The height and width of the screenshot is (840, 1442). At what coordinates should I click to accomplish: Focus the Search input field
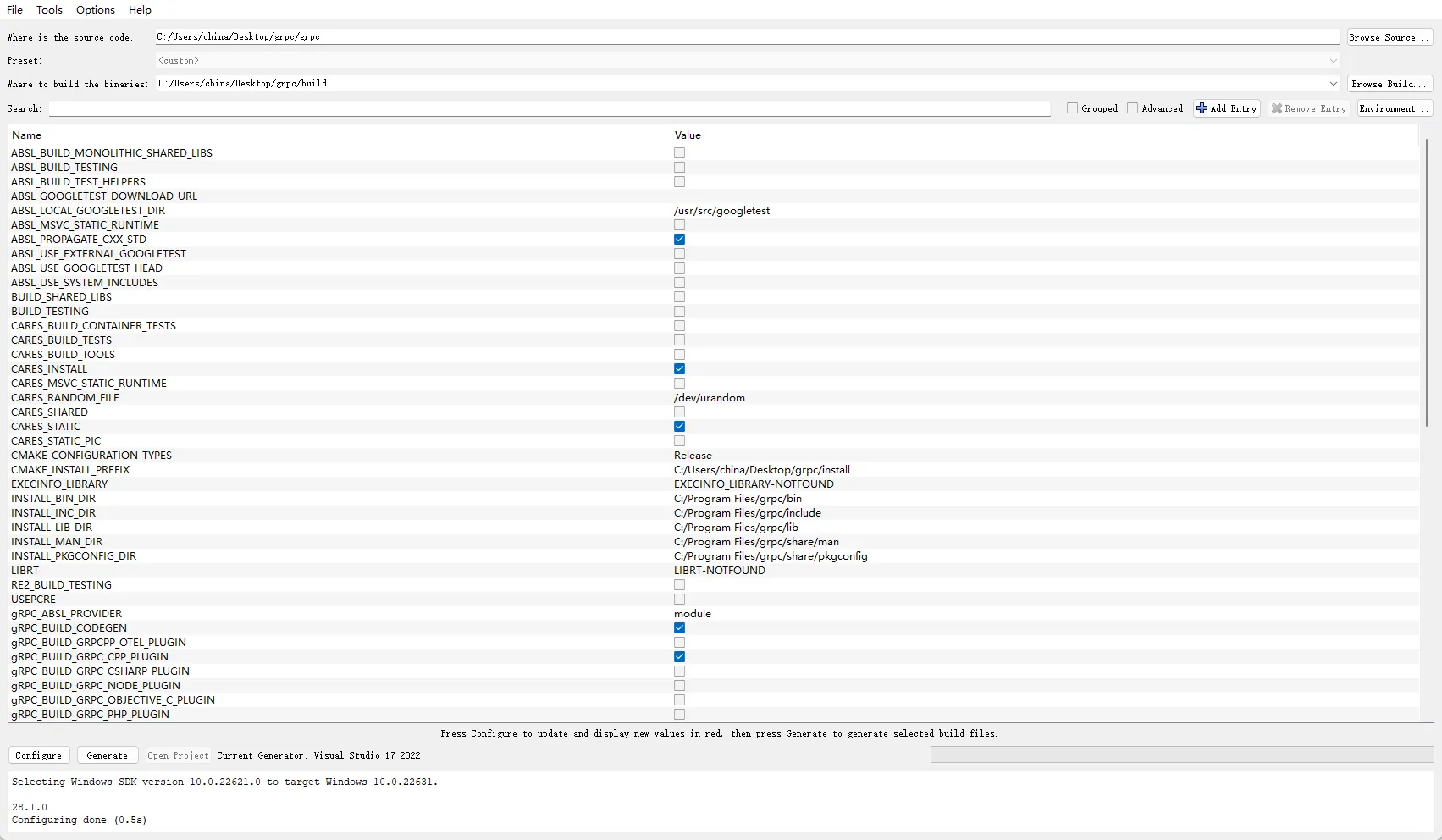pyautogui.click(x=550, y=108)
